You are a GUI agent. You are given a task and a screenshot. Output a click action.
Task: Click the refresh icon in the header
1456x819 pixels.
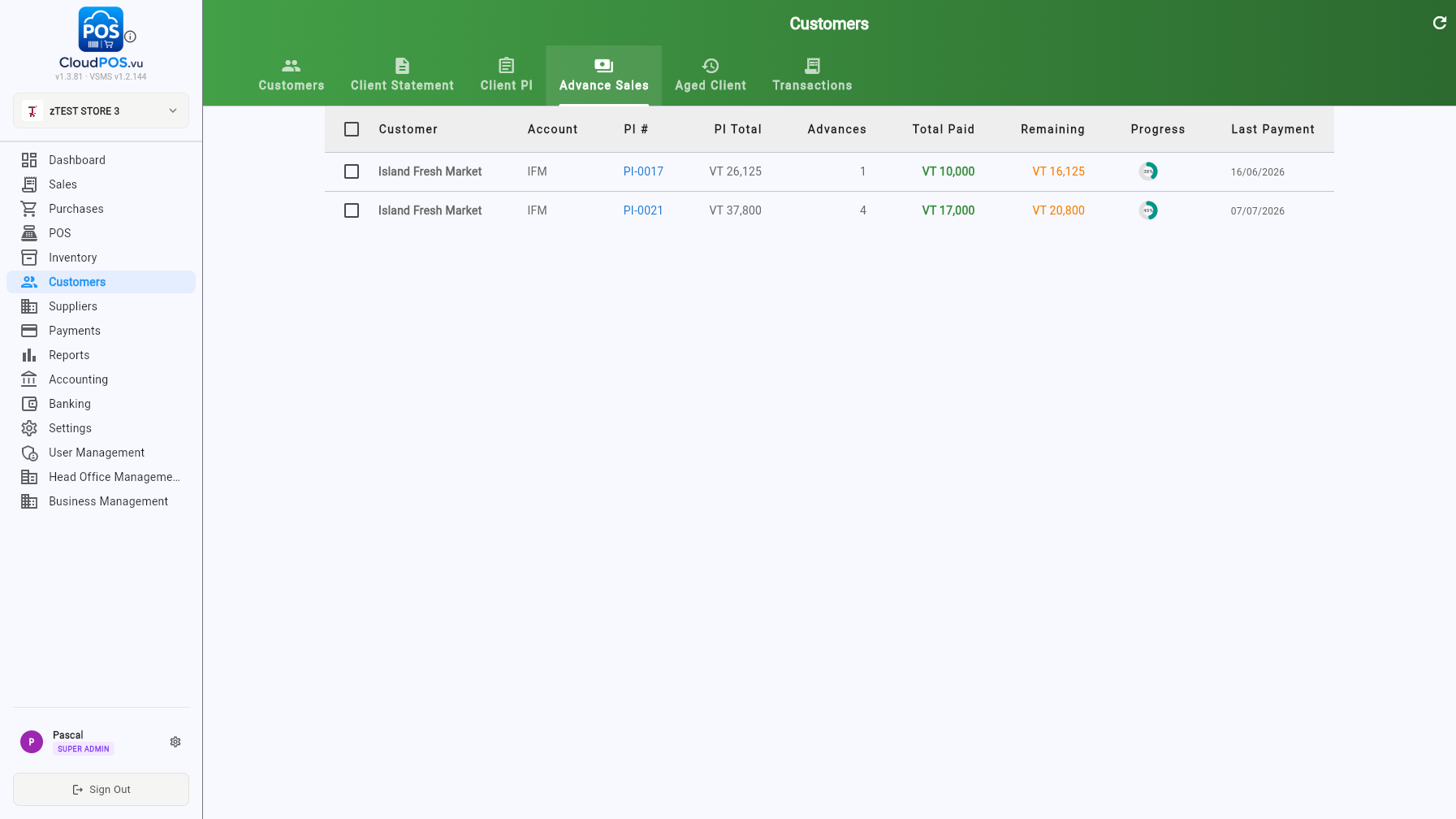point(1439,23)
